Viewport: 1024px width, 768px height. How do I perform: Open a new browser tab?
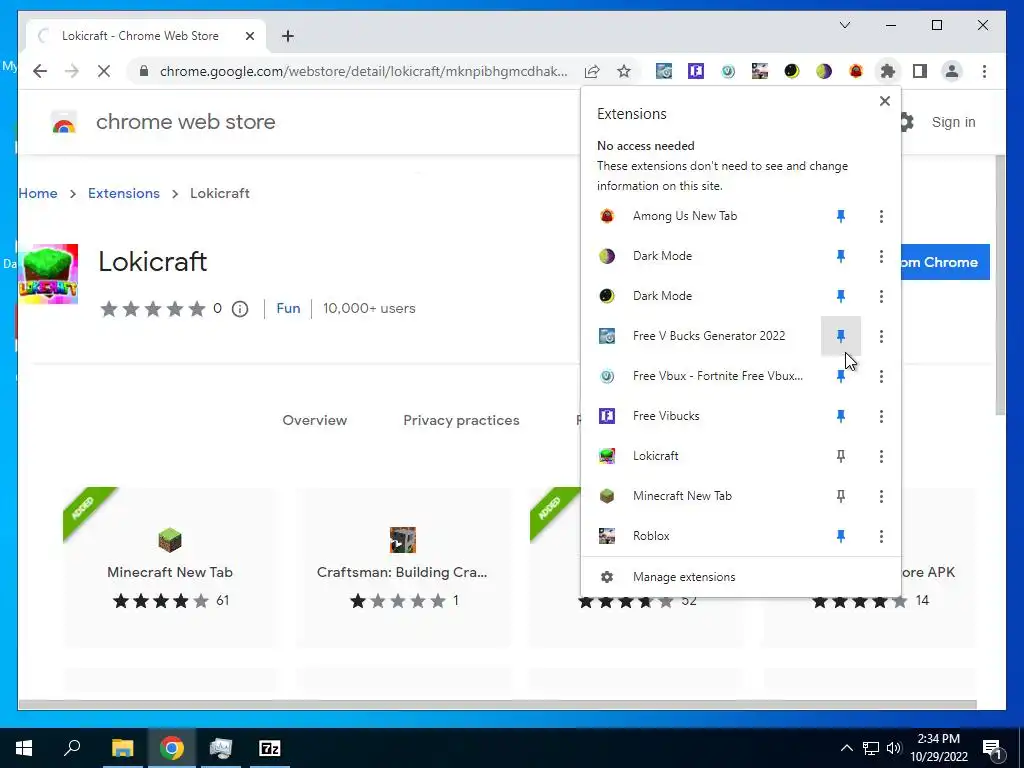[x=287, y=36]
